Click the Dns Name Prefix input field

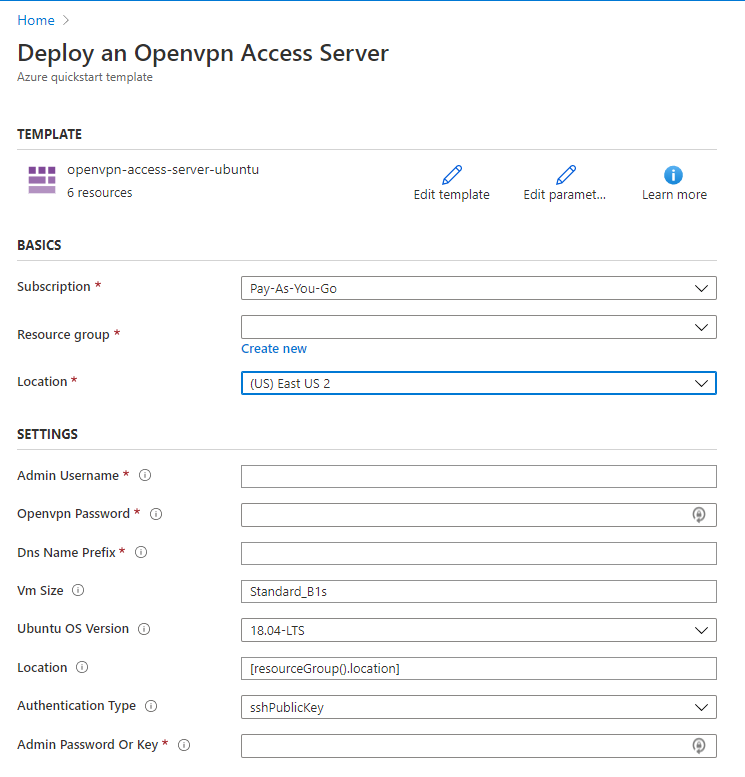click(x=478, y=553)
